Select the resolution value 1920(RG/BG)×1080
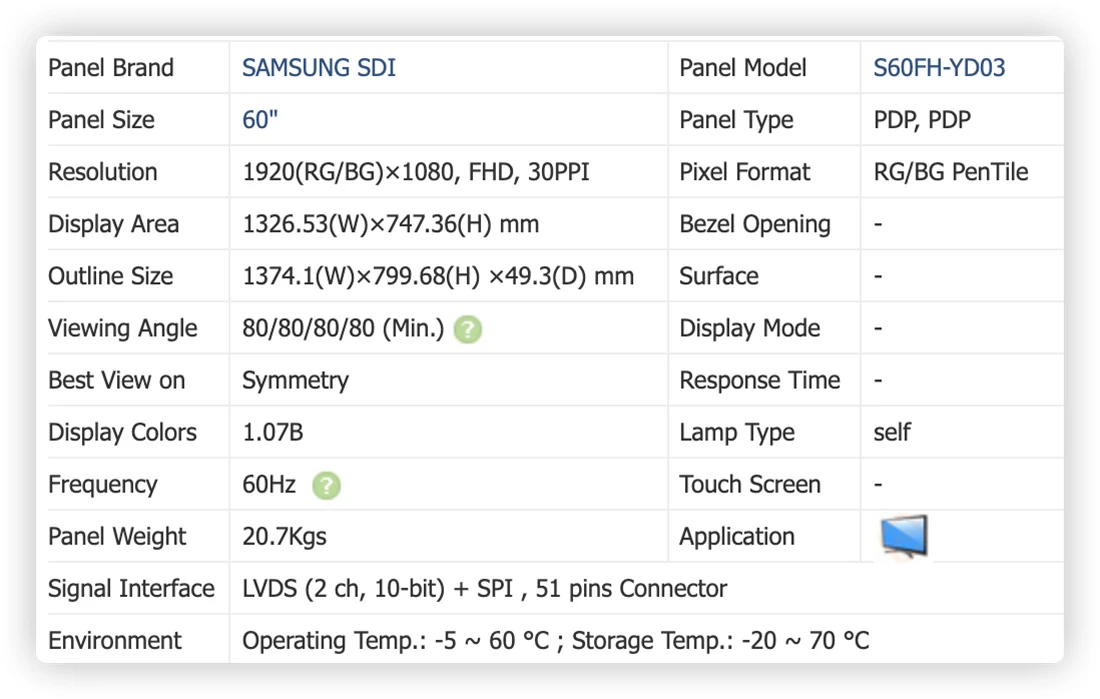1100x699 pixels. click(x=351, y=172)
